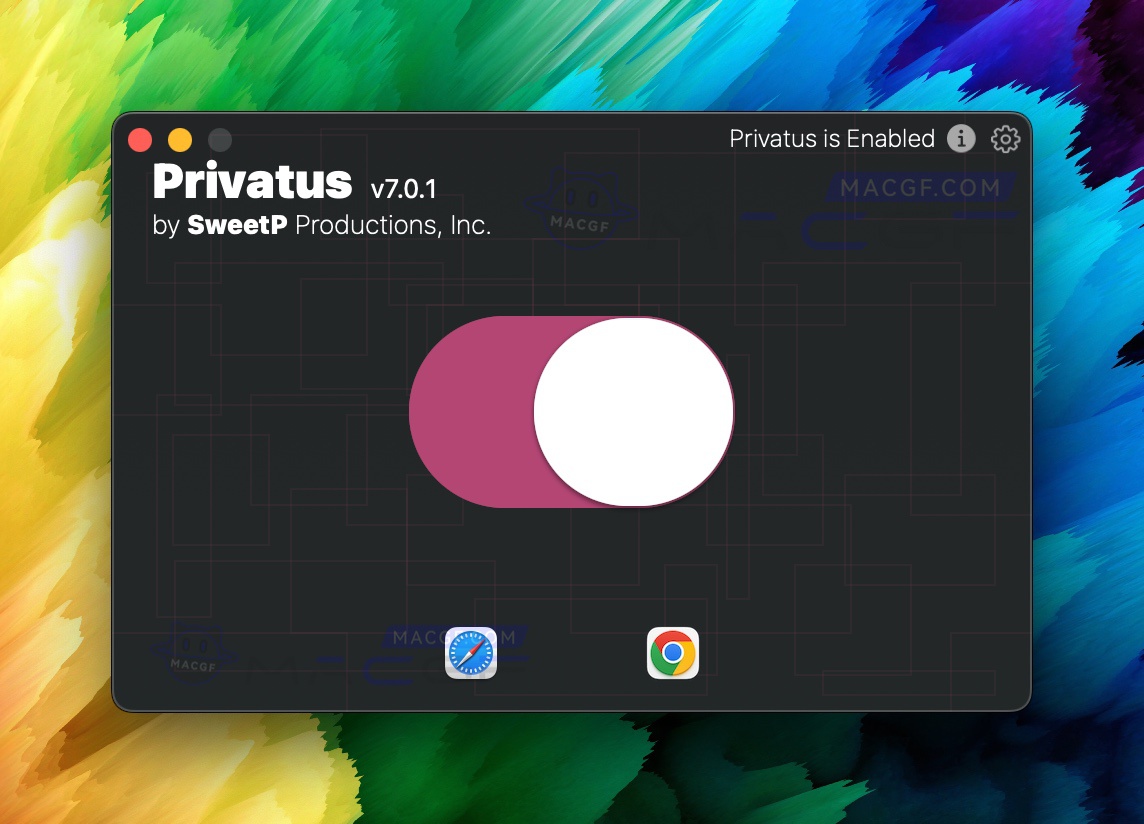
Task: Access preferences through the cogwheel icon
Action: click(x=1005, y=139)
